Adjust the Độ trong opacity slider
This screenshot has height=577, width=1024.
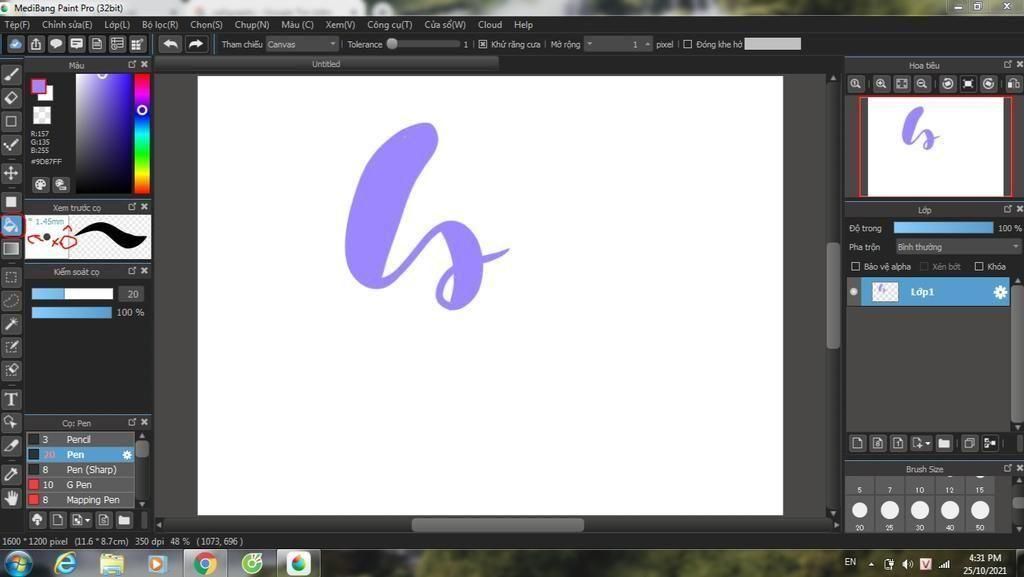[943, 228]
